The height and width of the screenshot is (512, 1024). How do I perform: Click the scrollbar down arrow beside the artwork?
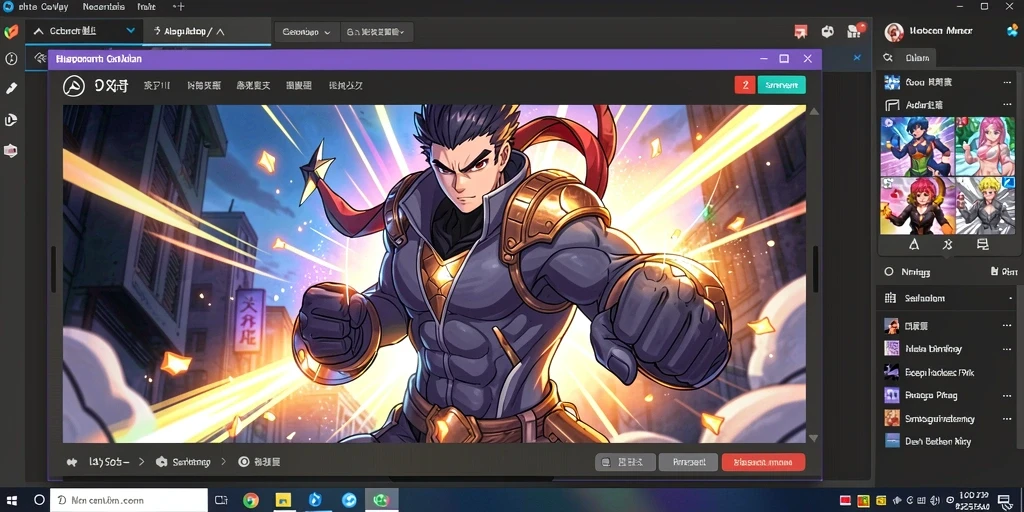(x=813, y=438)
